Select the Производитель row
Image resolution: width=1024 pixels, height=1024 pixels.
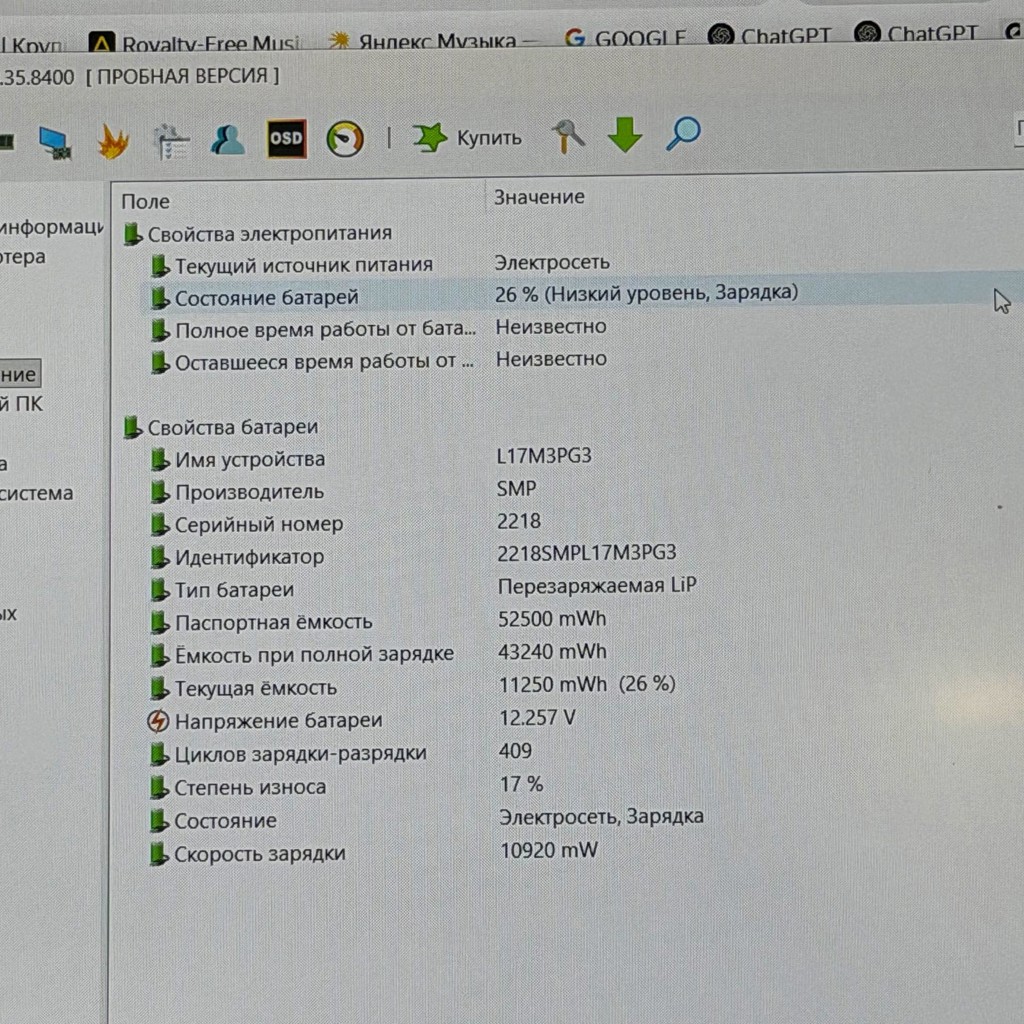pos(344,490)
